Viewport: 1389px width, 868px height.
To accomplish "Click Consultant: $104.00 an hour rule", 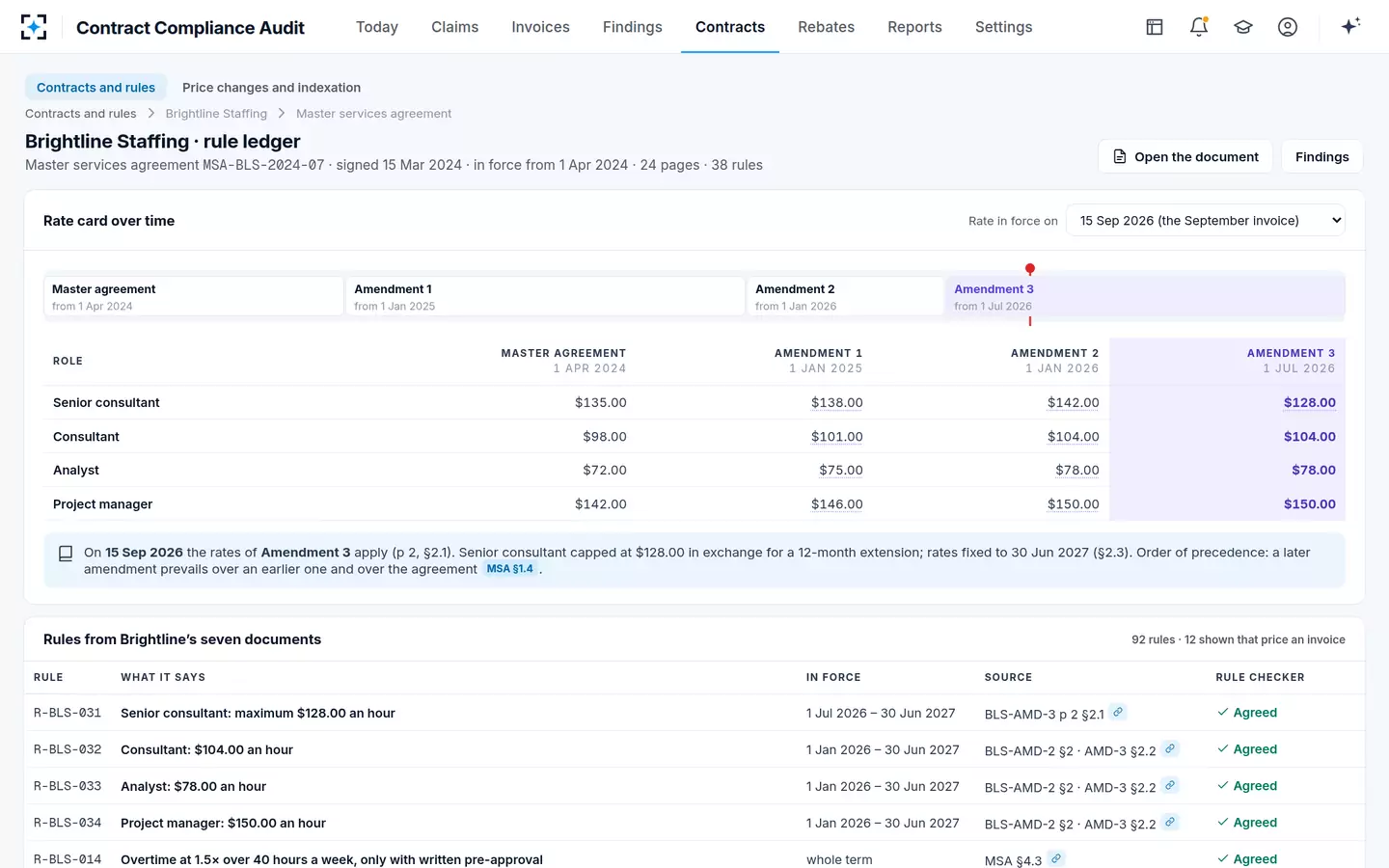I will [x=206, y=749].
